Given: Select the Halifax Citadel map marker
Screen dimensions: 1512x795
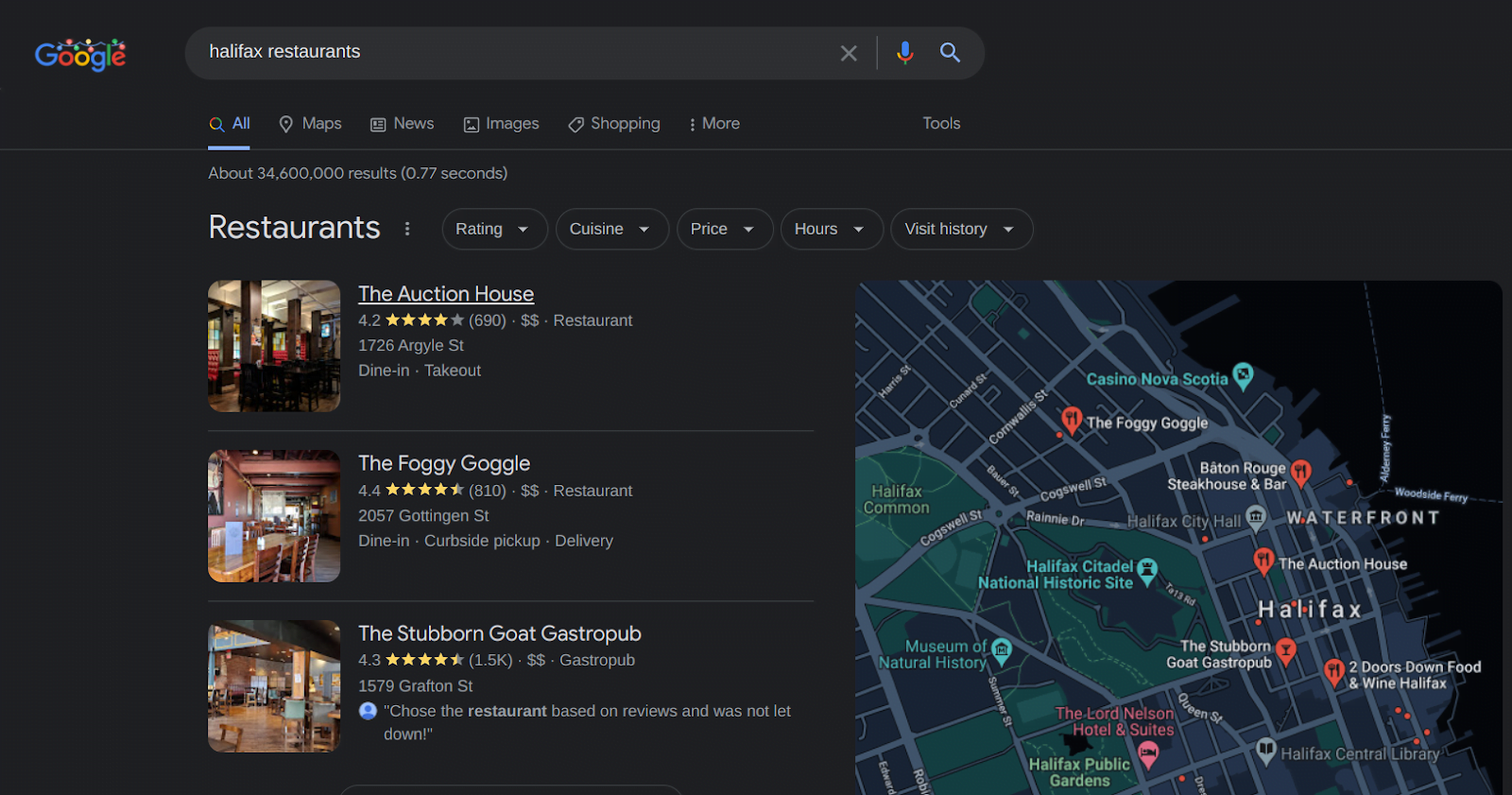Looking at the screenshot, I should pyautogui.click(x=1147, y=570).
